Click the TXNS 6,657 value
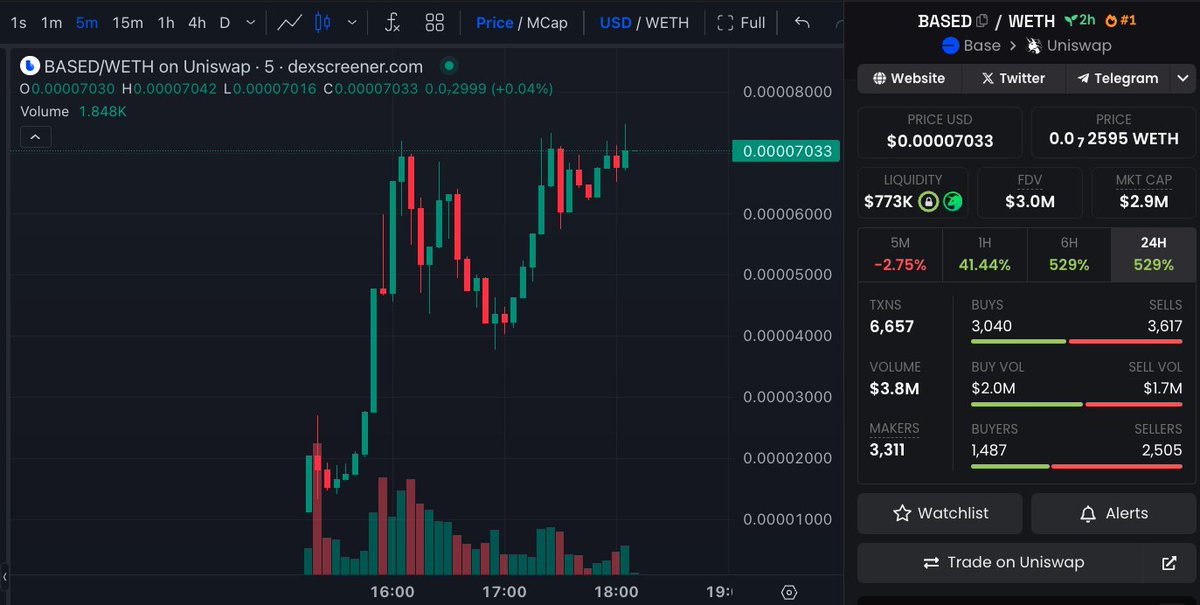Screen dimensions: 1200x605 click(892, 326)
